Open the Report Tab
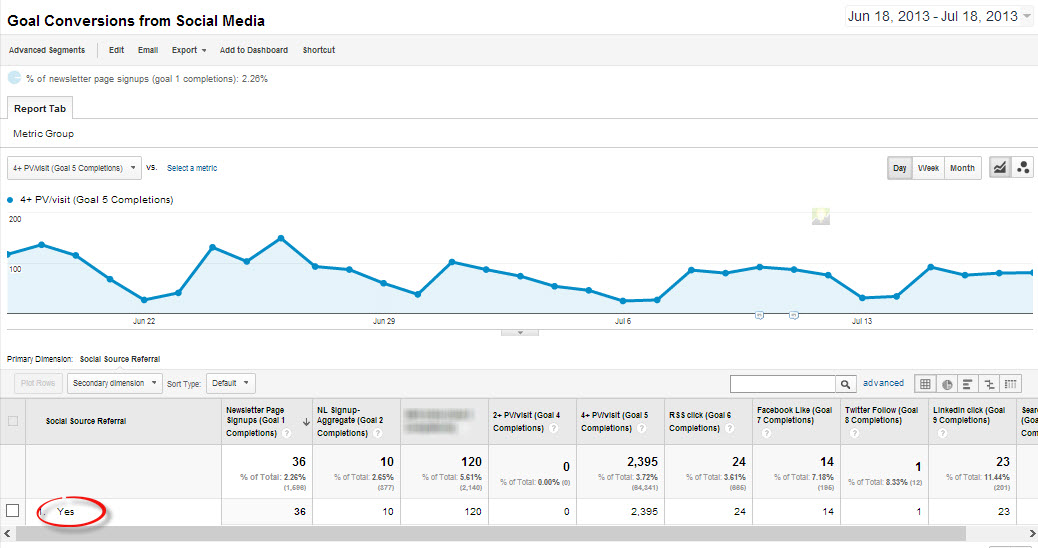 click(x=40, y=108)
